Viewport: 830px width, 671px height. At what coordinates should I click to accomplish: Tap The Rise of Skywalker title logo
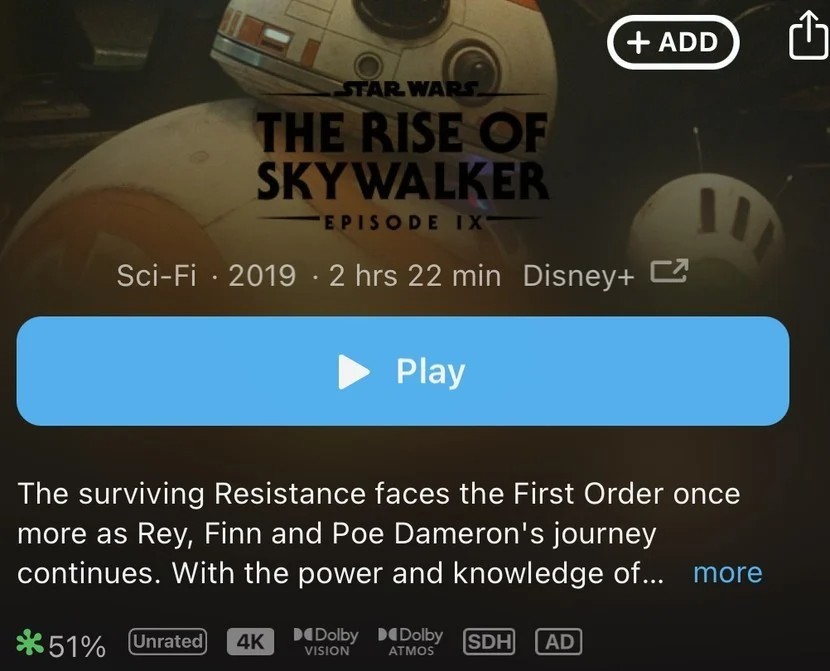coord(402,156)
